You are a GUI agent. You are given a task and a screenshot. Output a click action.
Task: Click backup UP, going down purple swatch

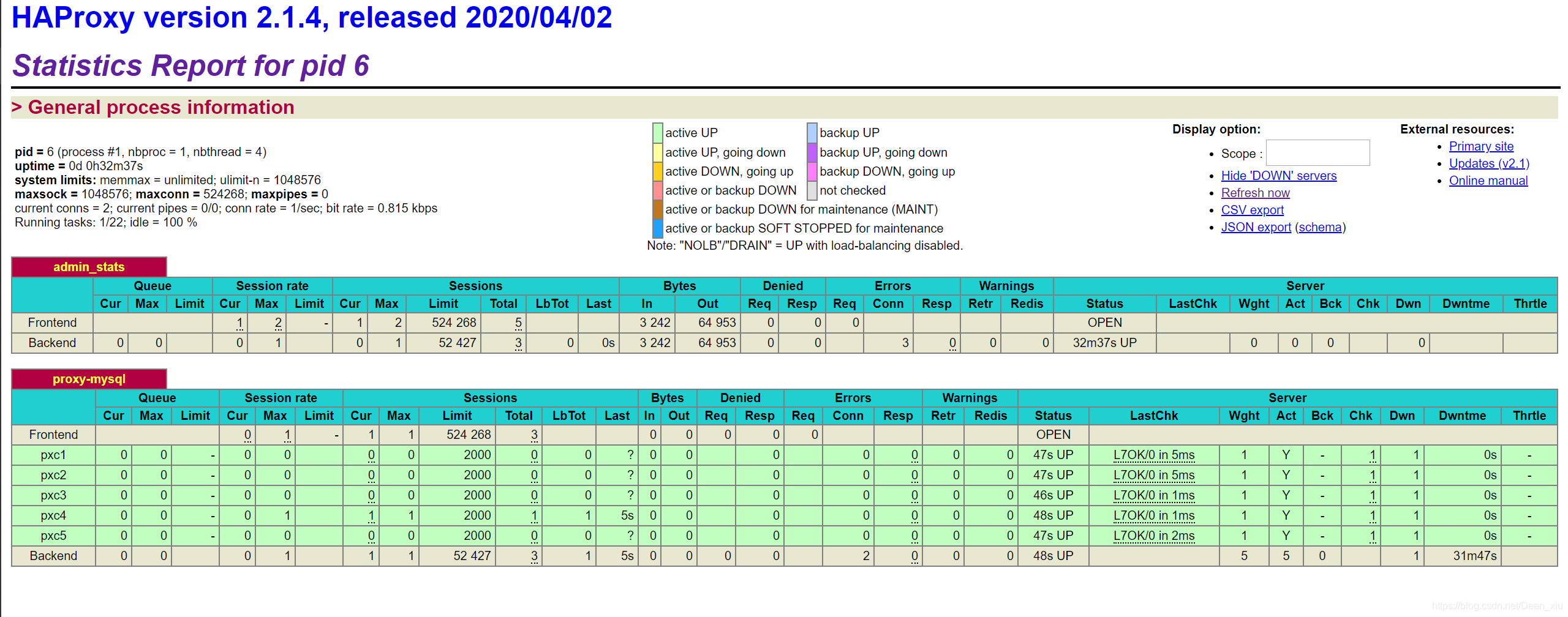pos(812,152)
